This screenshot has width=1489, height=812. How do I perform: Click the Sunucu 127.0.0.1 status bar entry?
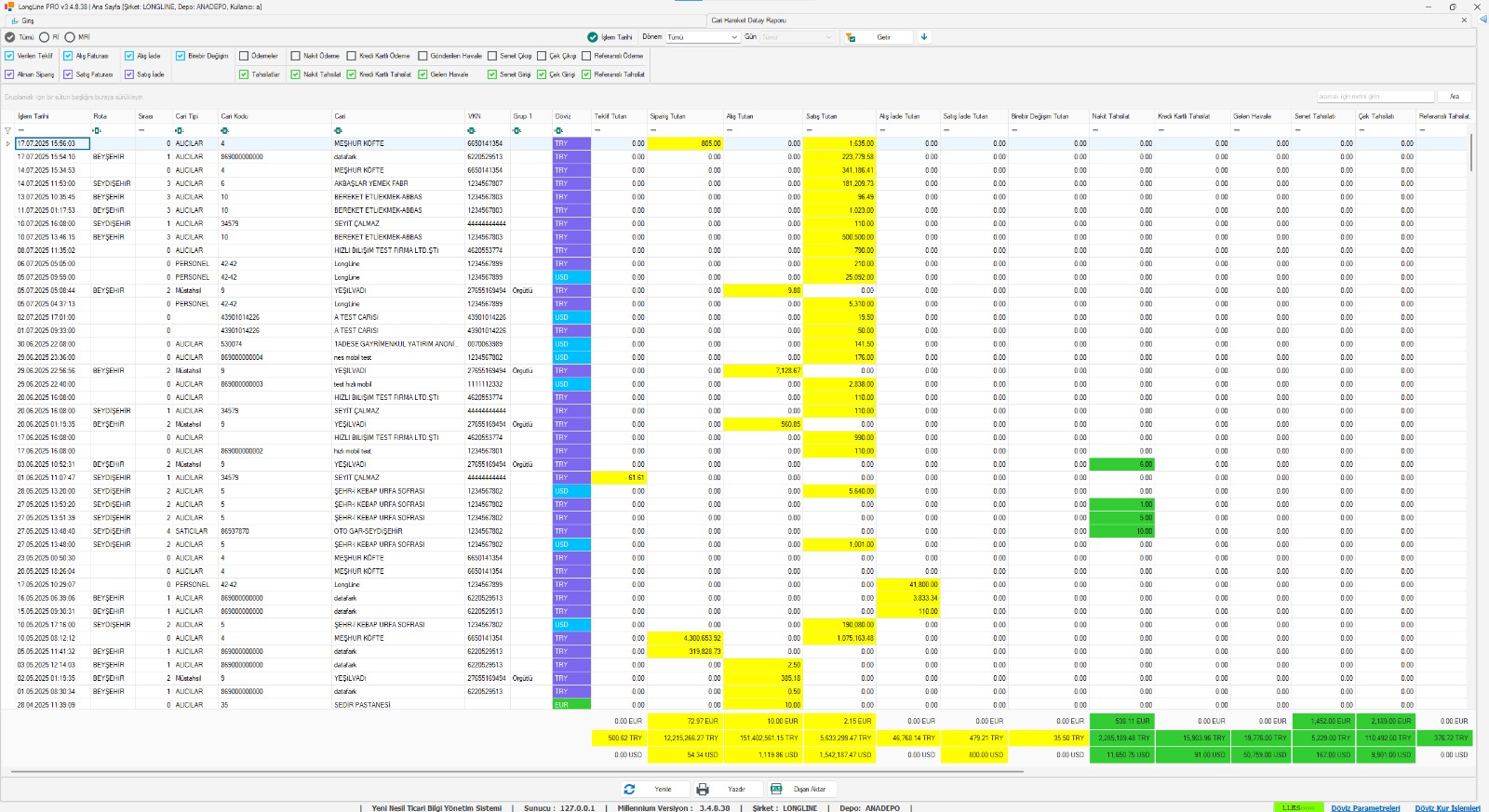(558, 807)
